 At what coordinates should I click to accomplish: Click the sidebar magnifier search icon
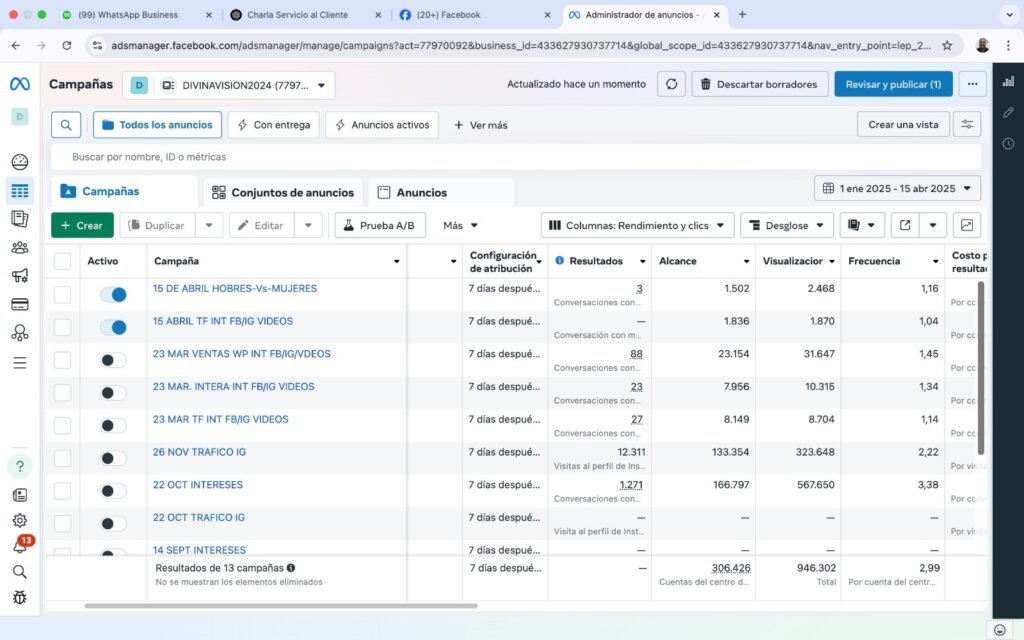(20, 572)
